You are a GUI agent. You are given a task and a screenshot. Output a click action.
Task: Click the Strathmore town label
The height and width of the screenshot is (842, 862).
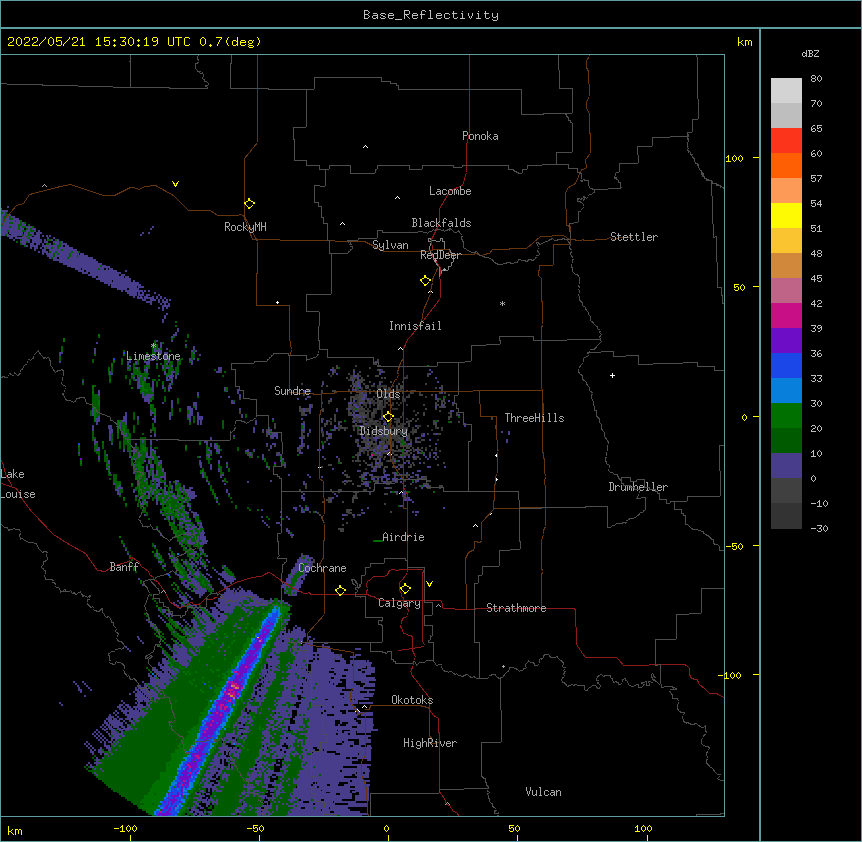click(516, 608)
